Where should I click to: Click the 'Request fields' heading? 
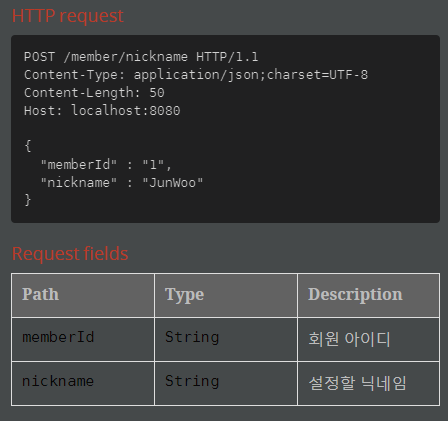click(x=70, y=254)
